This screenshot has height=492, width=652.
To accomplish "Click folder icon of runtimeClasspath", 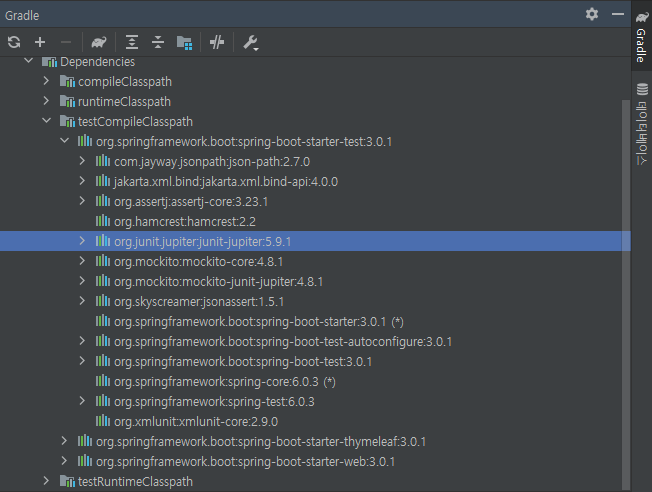I will click(x=67, y=101).
